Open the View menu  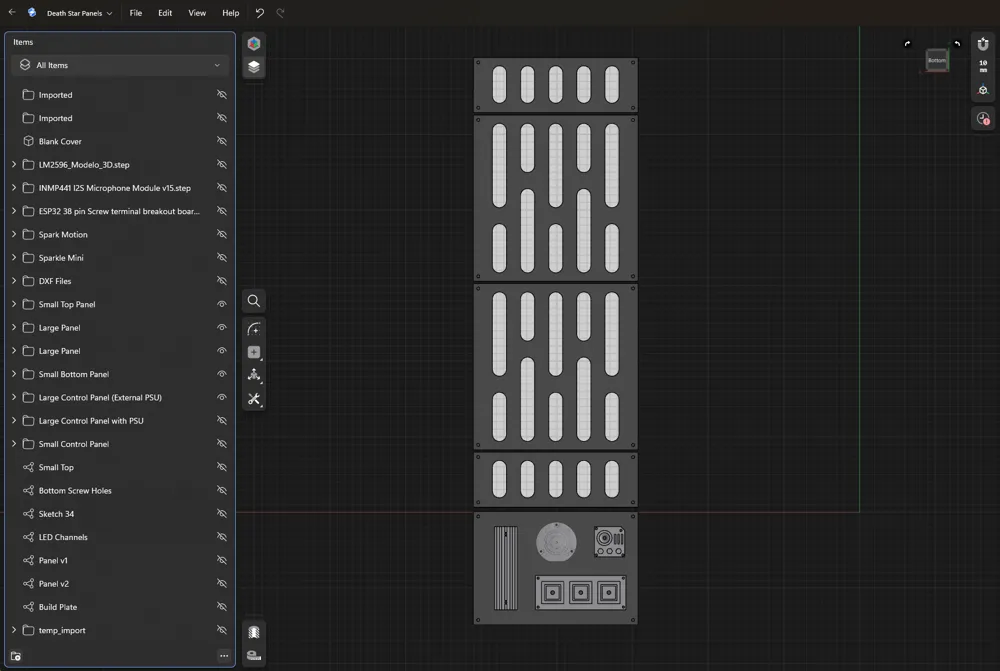[197, 13]
